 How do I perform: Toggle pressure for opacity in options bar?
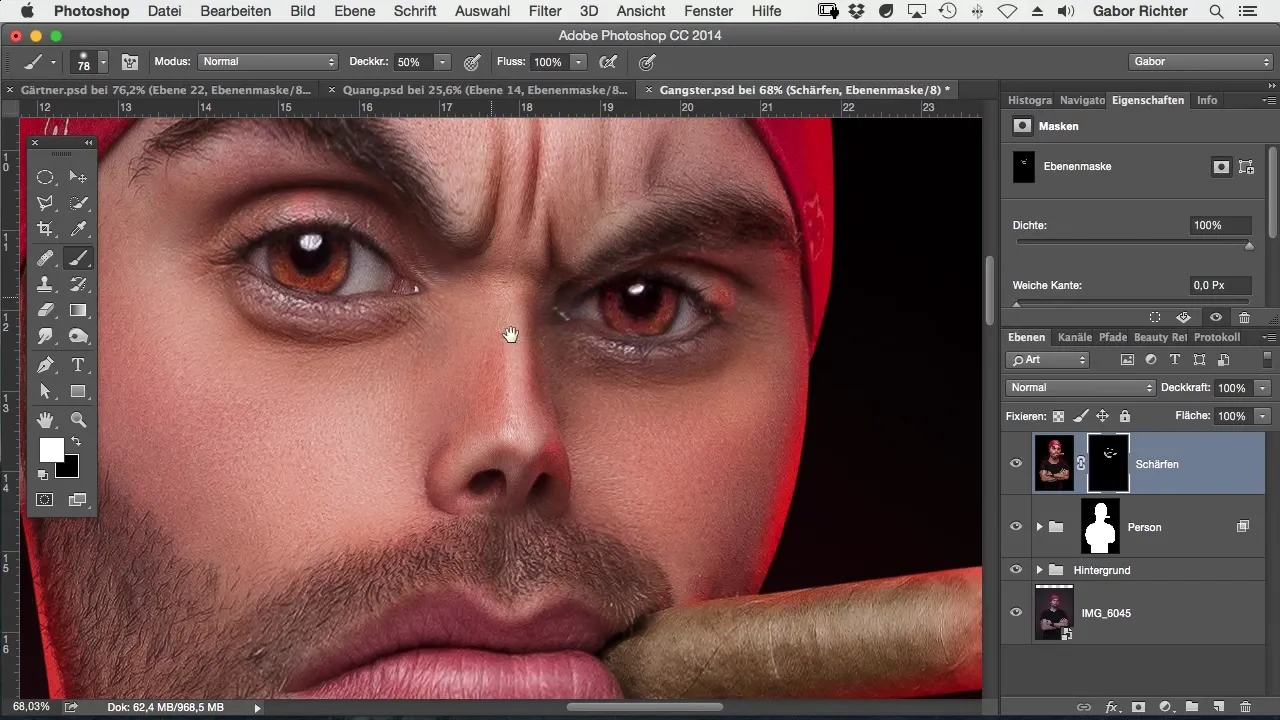tap(472, 62)
